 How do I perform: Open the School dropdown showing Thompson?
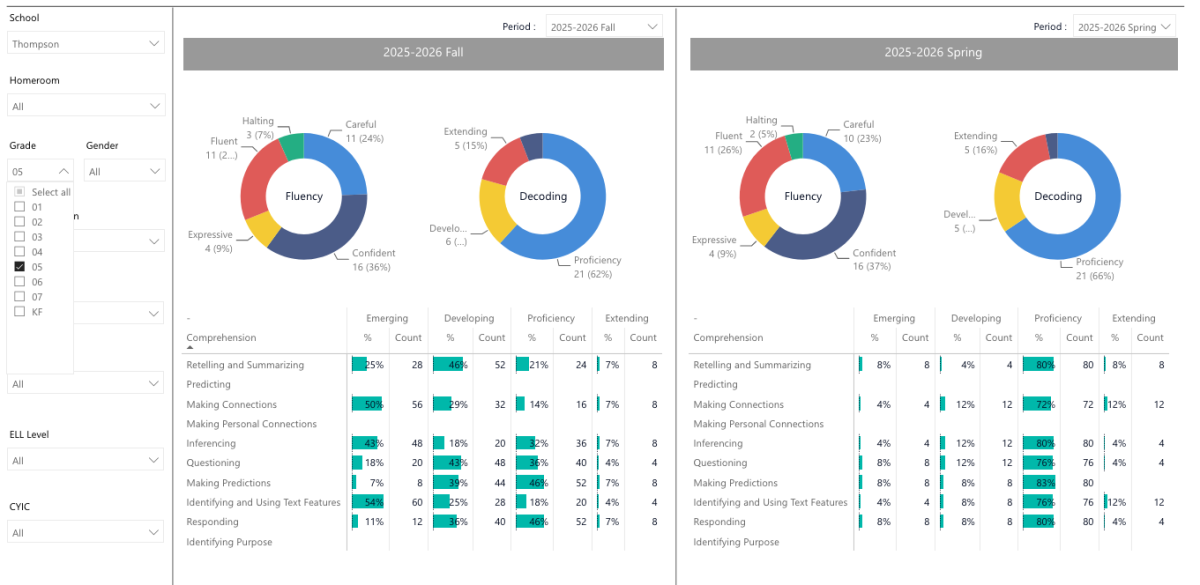(86, 43)
